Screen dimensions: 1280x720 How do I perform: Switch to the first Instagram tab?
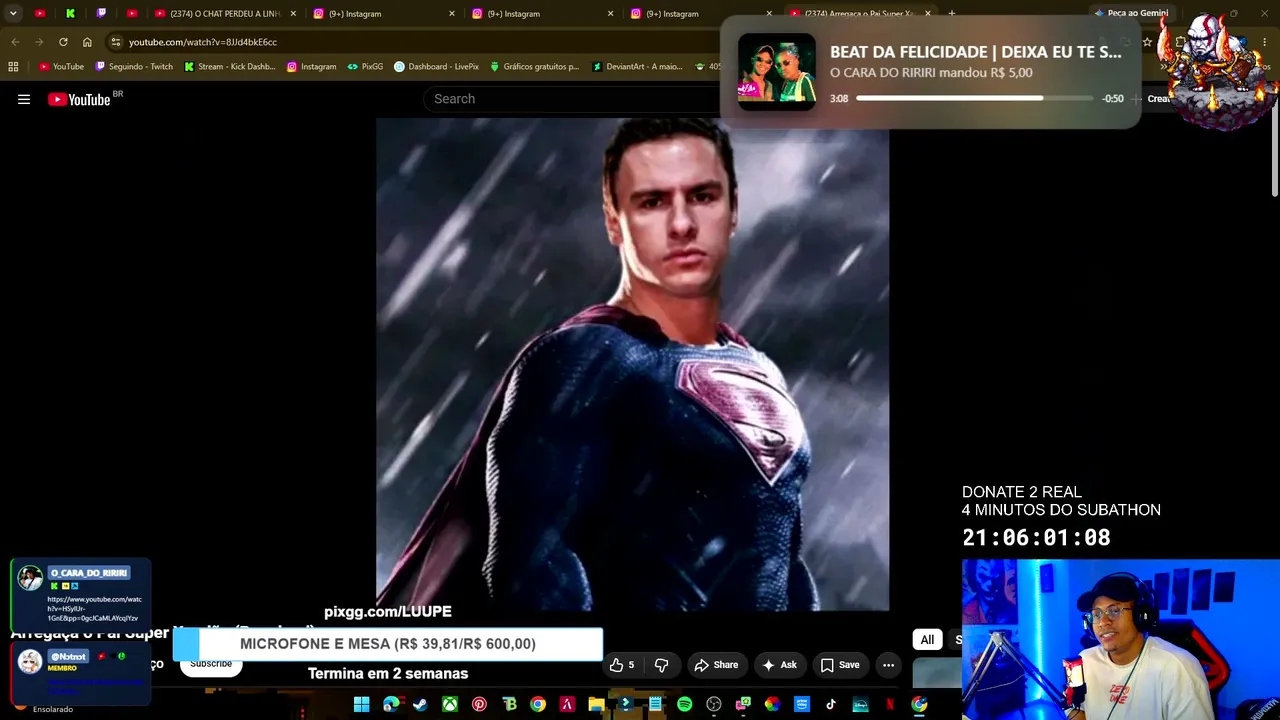[385, 14]
